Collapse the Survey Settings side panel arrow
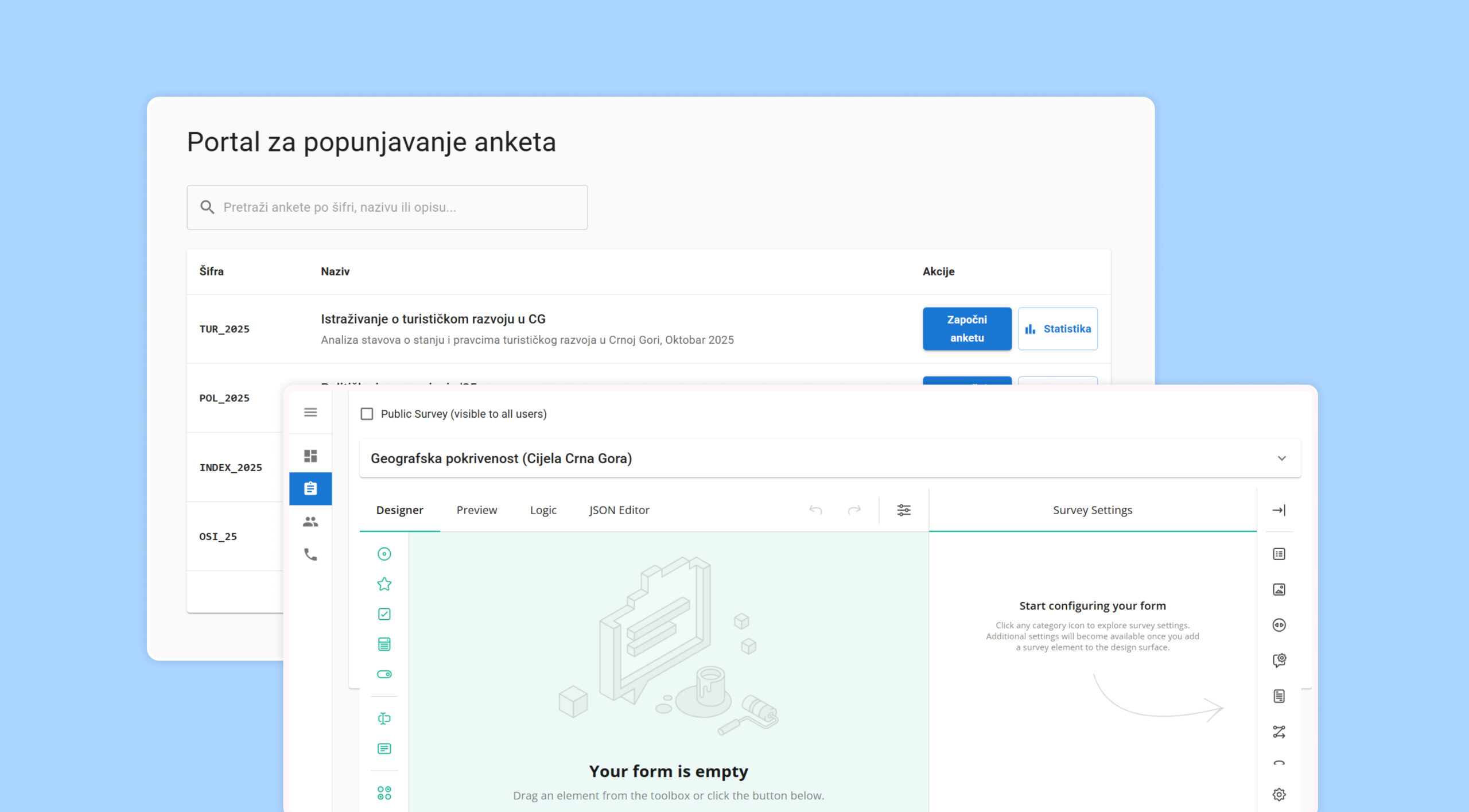 click(x=1279, y=510)
